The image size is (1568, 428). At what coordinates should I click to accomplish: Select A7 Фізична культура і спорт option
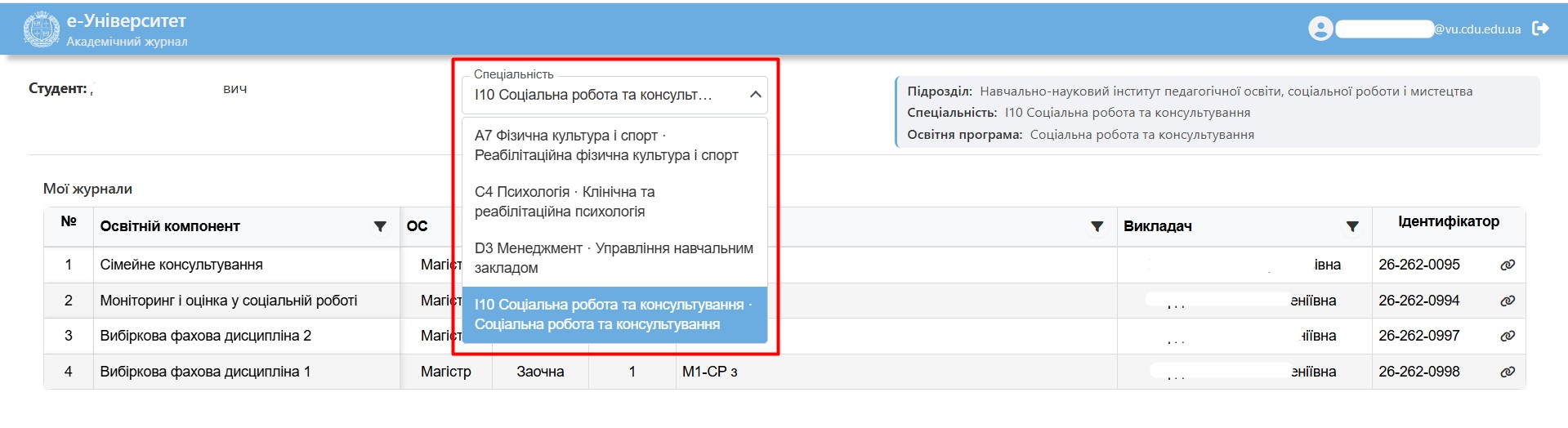606,145
